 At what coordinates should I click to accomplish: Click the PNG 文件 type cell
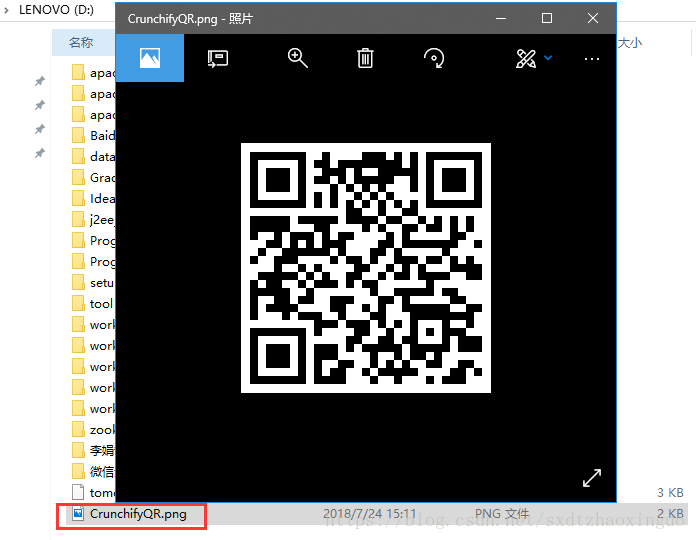[502, 514]
